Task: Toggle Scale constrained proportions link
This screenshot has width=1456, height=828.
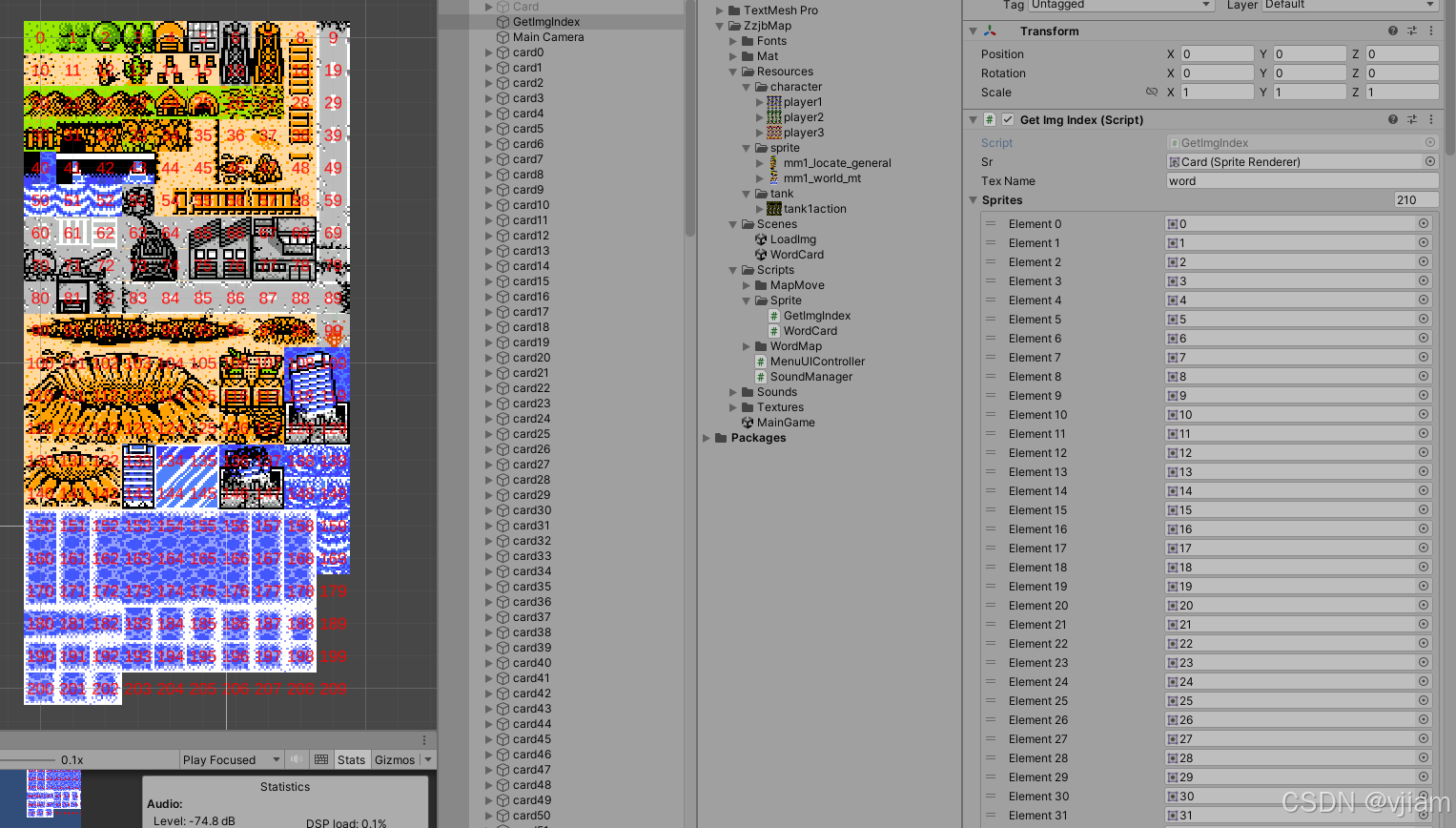Action: [1152, 93]
